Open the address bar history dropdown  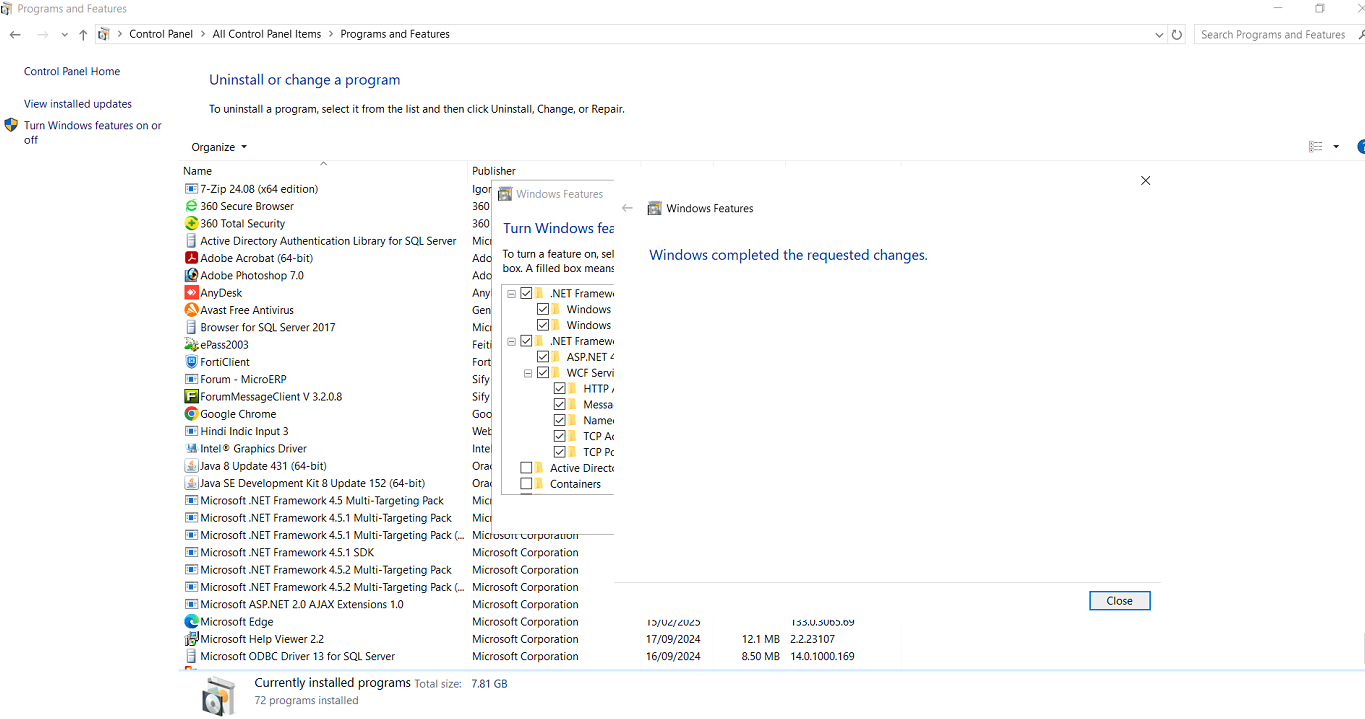tap(1159, 34)
